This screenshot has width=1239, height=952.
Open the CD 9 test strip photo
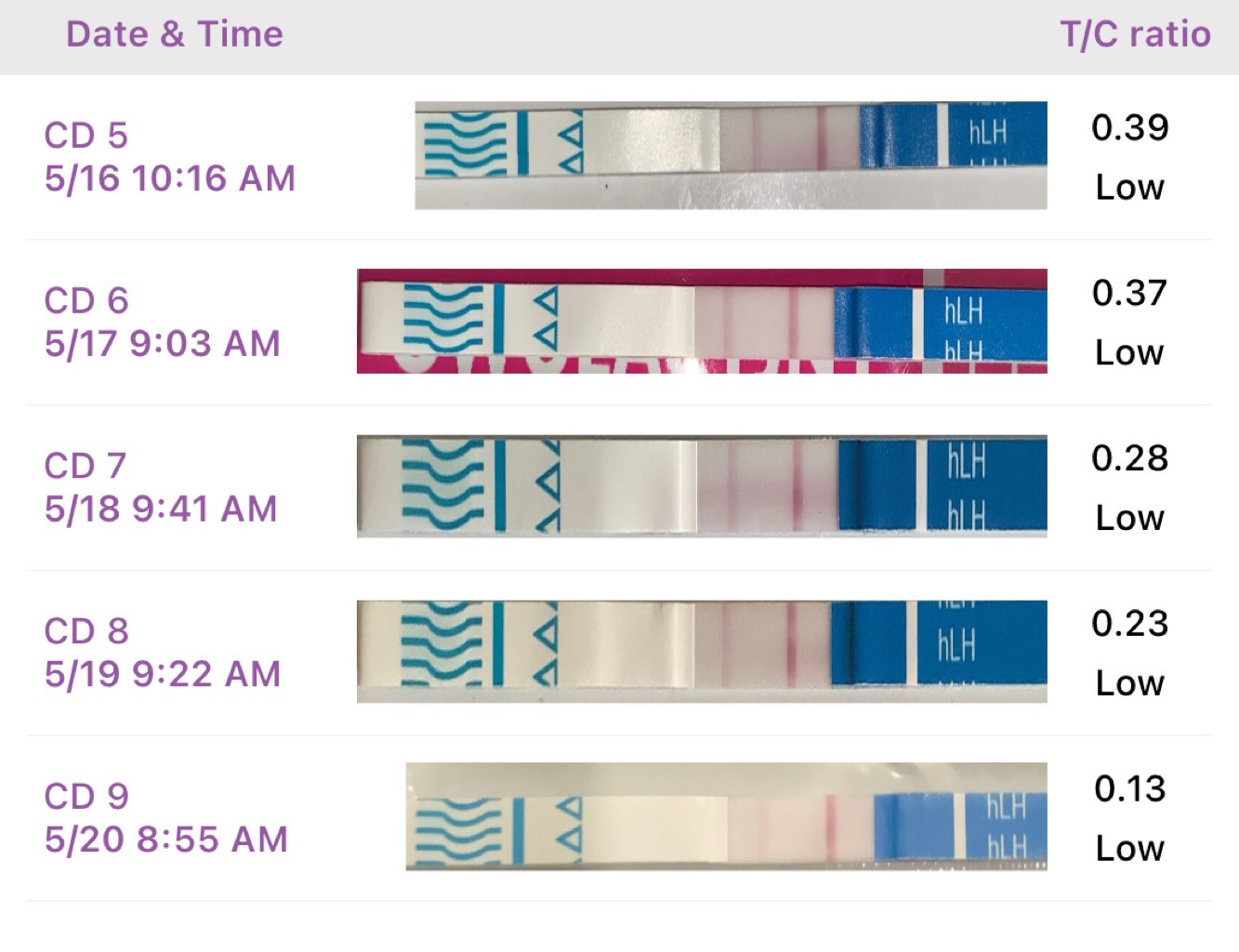[x=726, y=816]
